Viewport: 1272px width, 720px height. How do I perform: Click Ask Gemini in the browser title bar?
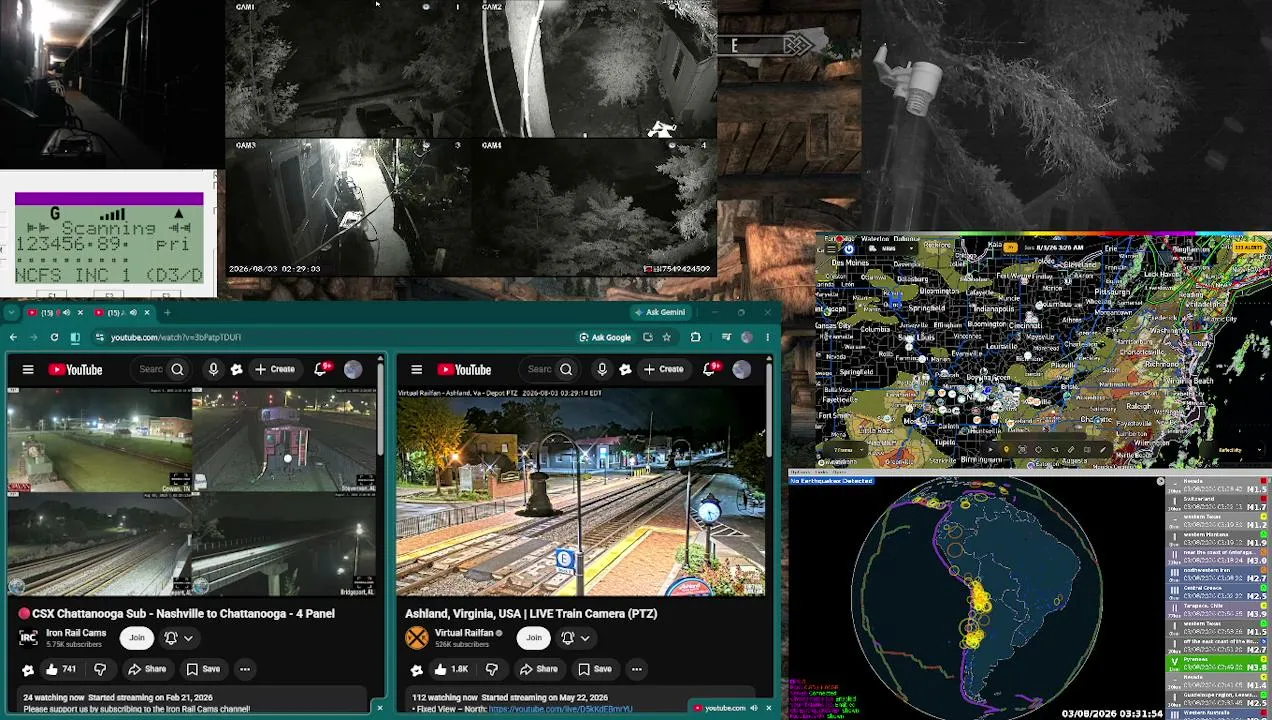pos(659,313)
